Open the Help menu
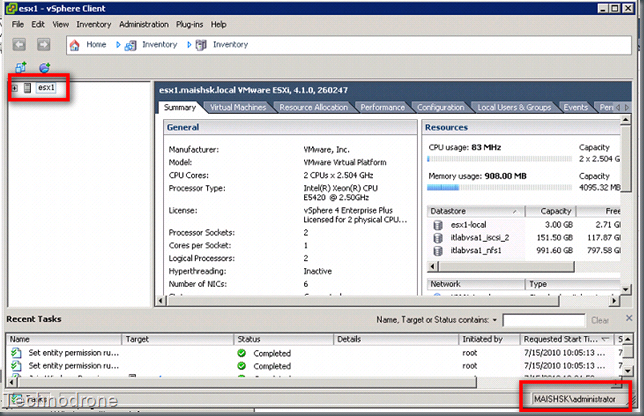The width and height of the screenshot is (644, 416). pos(218,25)
